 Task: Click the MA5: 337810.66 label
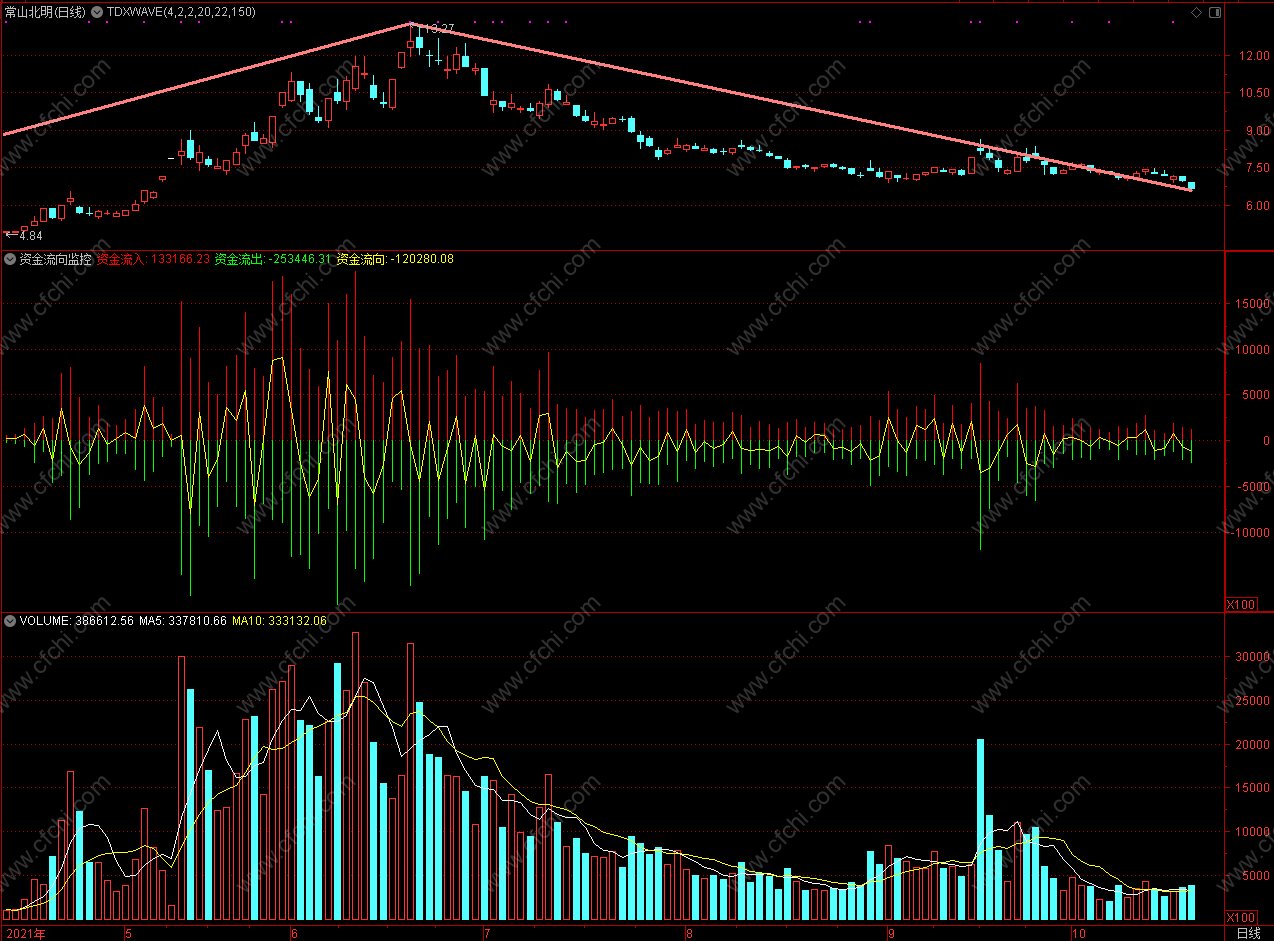[x=183, y=621]
